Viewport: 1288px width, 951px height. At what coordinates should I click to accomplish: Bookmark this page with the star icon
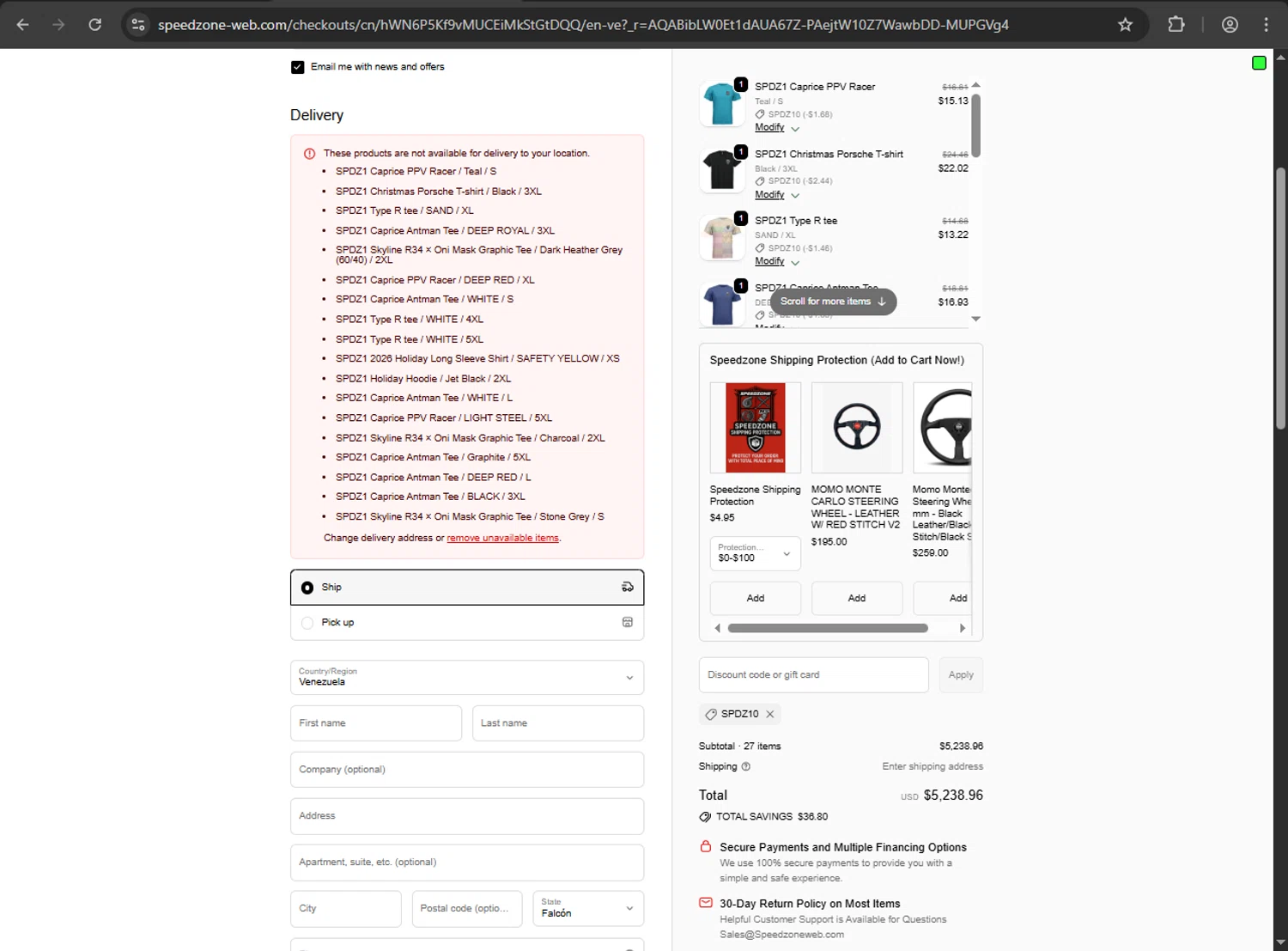coord(1125,25)
